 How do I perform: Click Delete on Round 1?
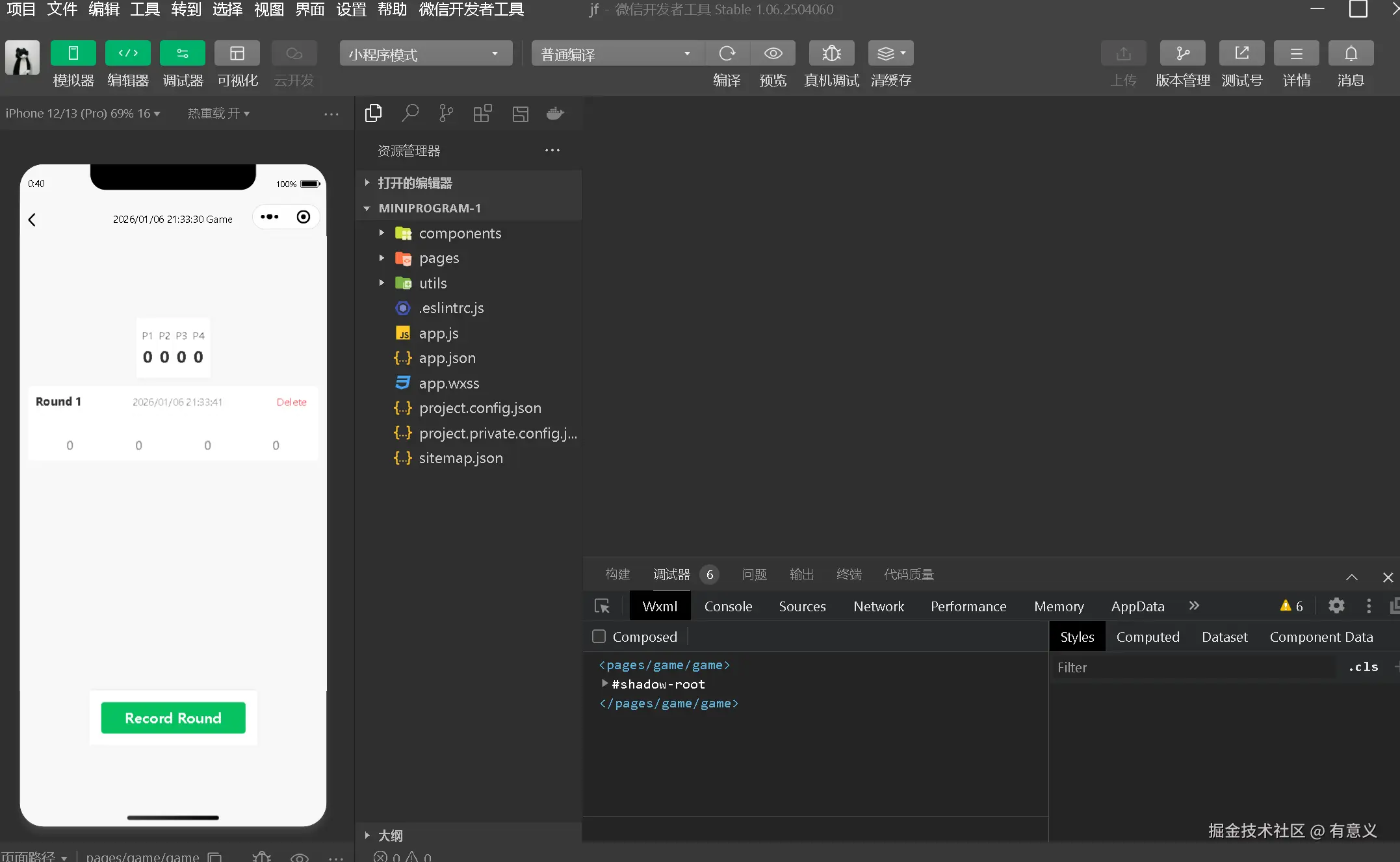click(x=291, y=402)
